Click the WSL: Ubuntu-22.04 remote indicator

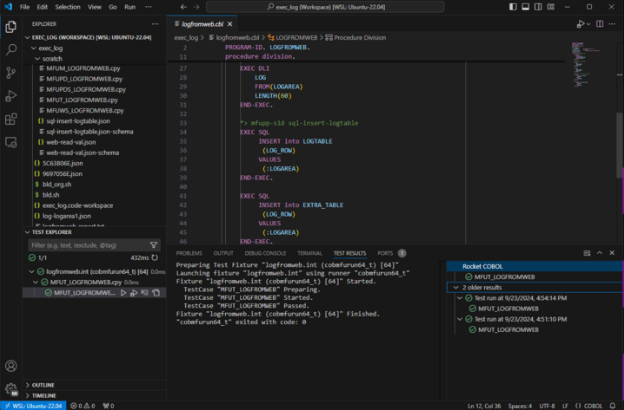click(33, 406)
